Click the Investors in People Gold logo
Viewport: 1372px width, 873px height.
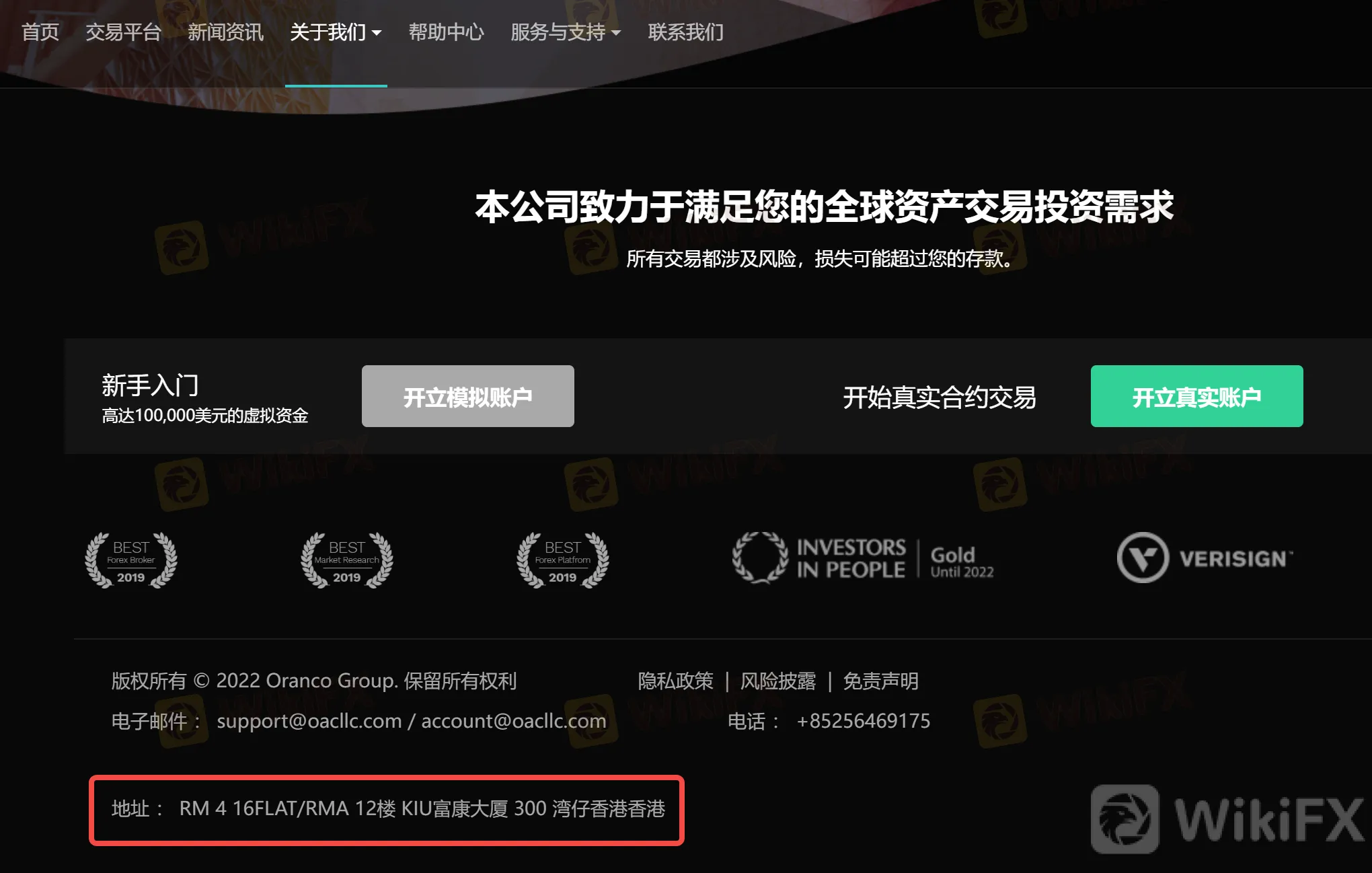863,558
